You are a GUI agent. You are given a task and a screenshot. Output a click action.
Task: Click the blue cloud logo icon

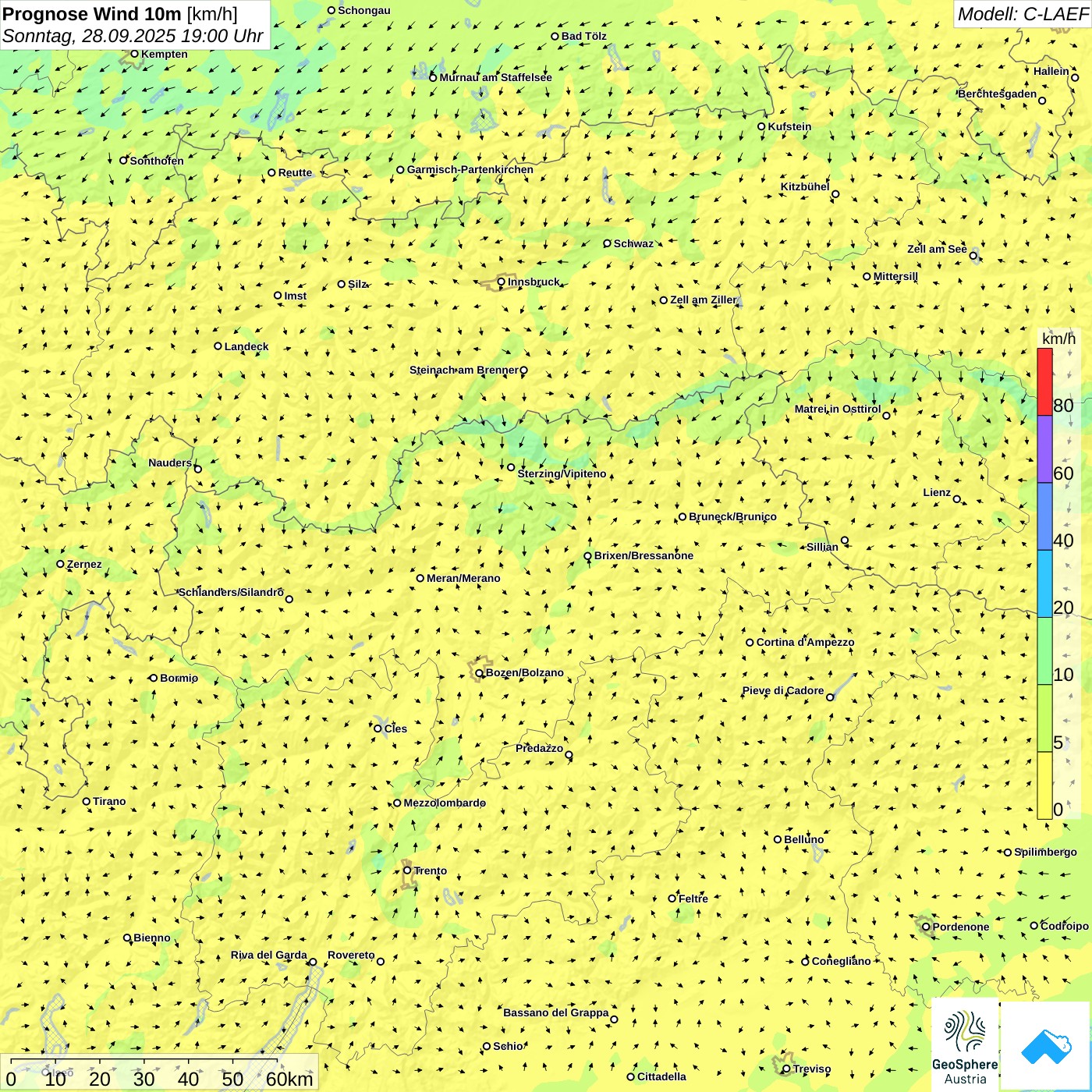pos(1046,1046)
